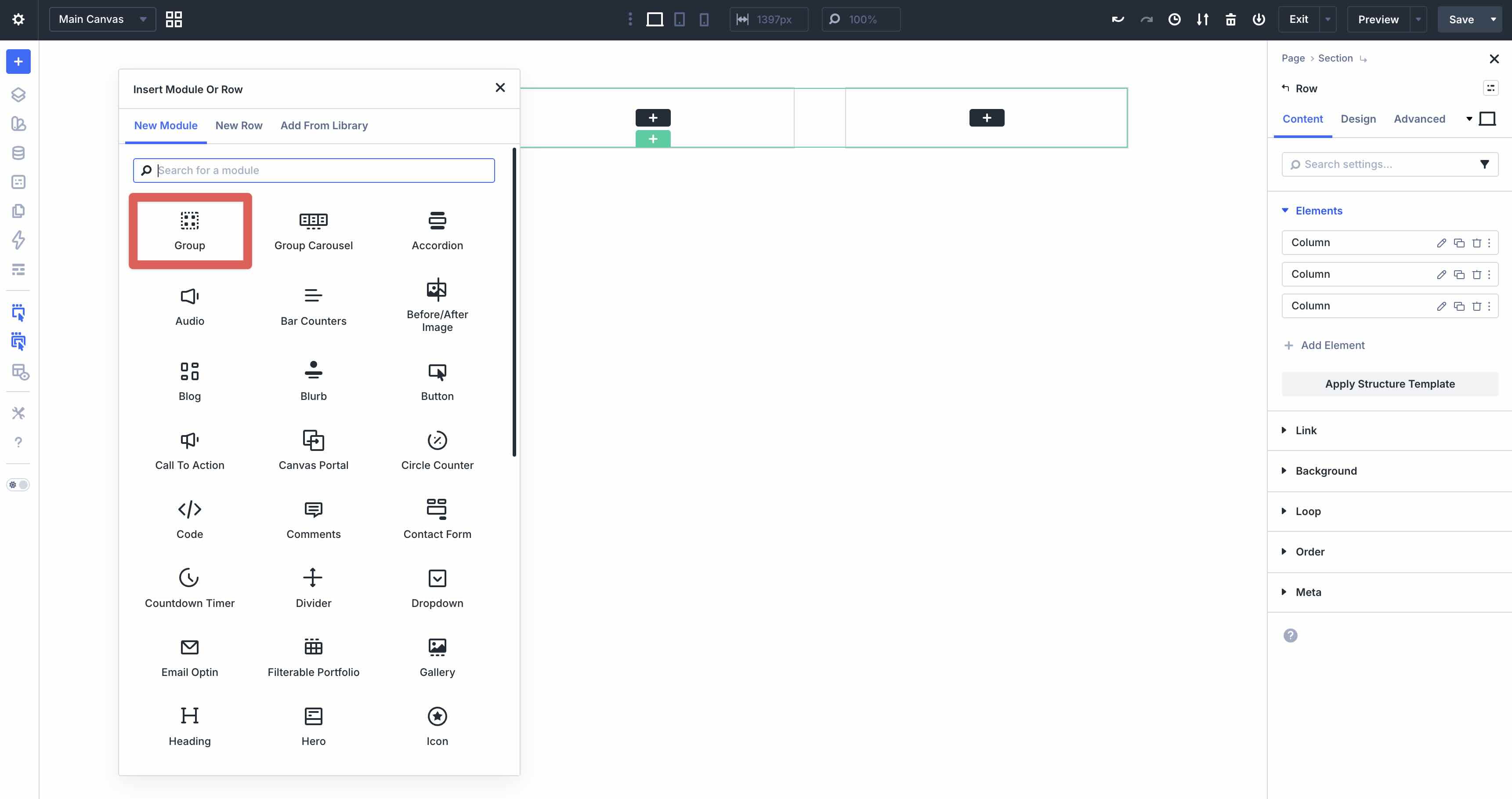This screenshot has height=799, width=1512.
Task: Open the Main Canvas dropdown
Action: tap(101, 19)
